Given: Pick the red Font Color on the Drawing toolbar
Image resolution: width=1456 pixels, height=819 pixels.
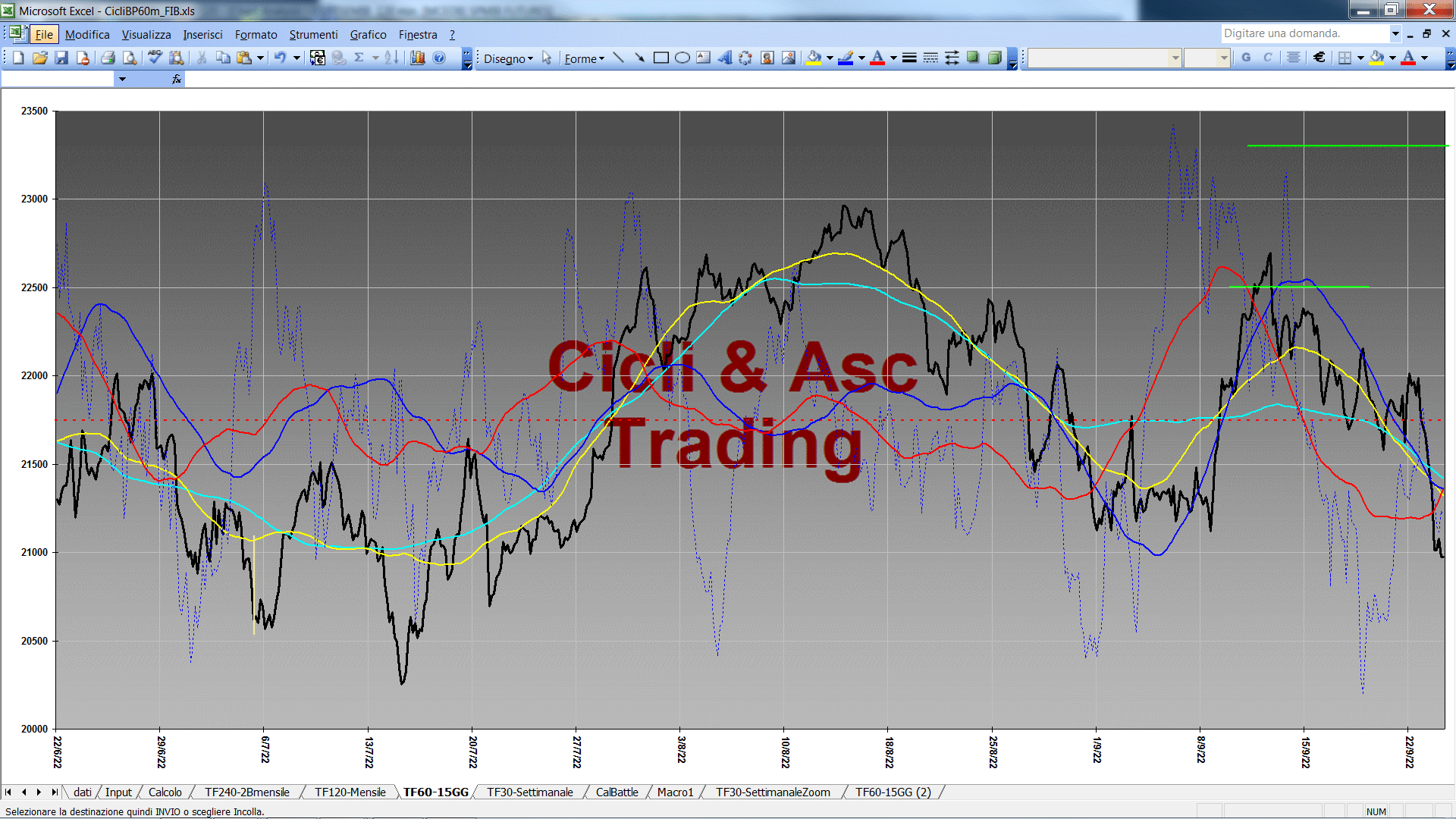Looking at the screenshot, I should (877, 58).
